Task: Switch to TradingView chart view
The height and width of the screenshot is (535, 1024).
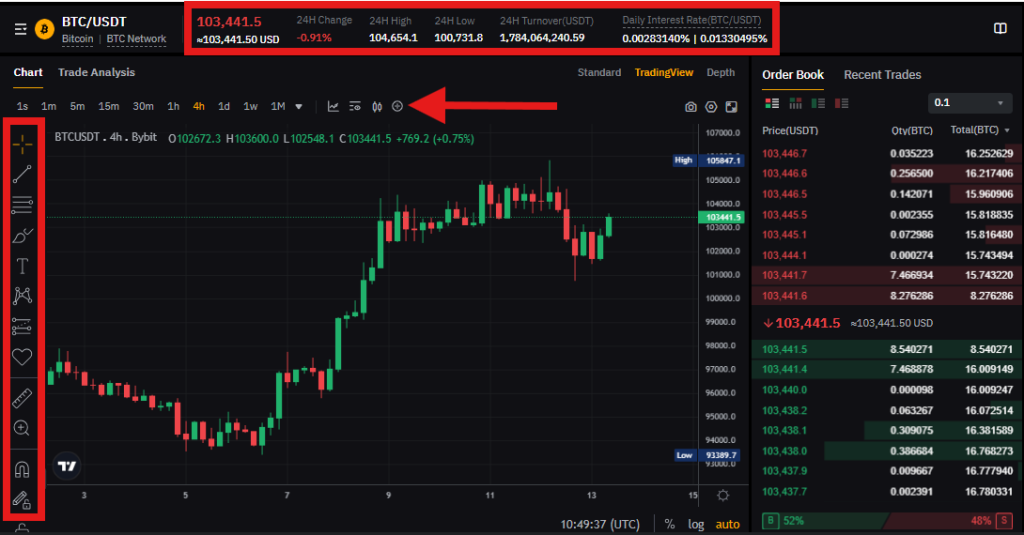Action: [664, 73]
